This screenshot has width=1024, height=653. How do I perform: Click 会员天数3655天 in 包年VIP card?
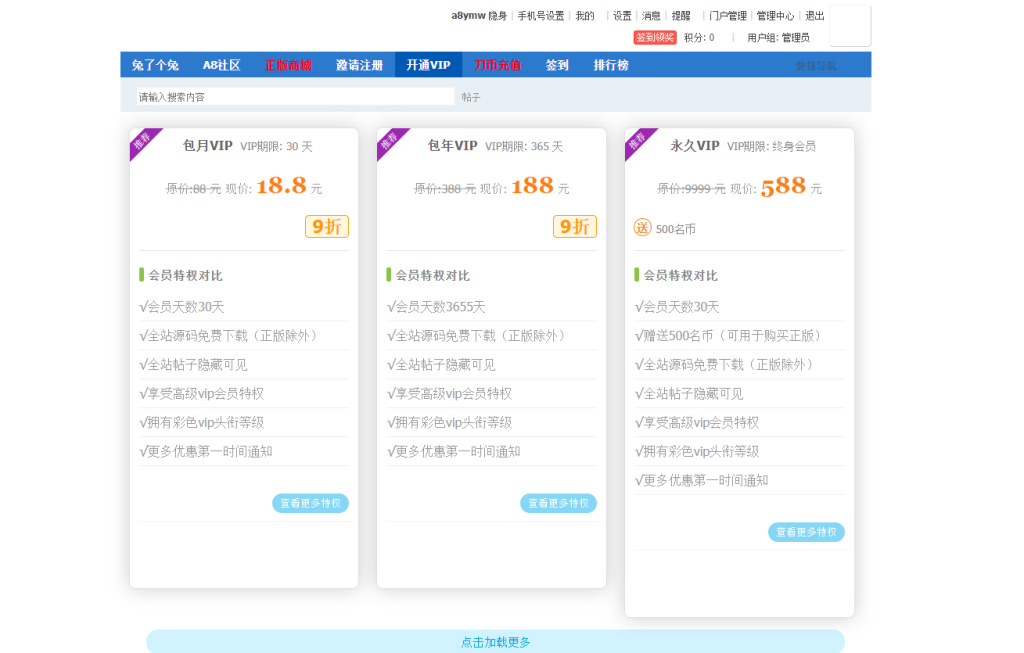[x=436, y=306]
